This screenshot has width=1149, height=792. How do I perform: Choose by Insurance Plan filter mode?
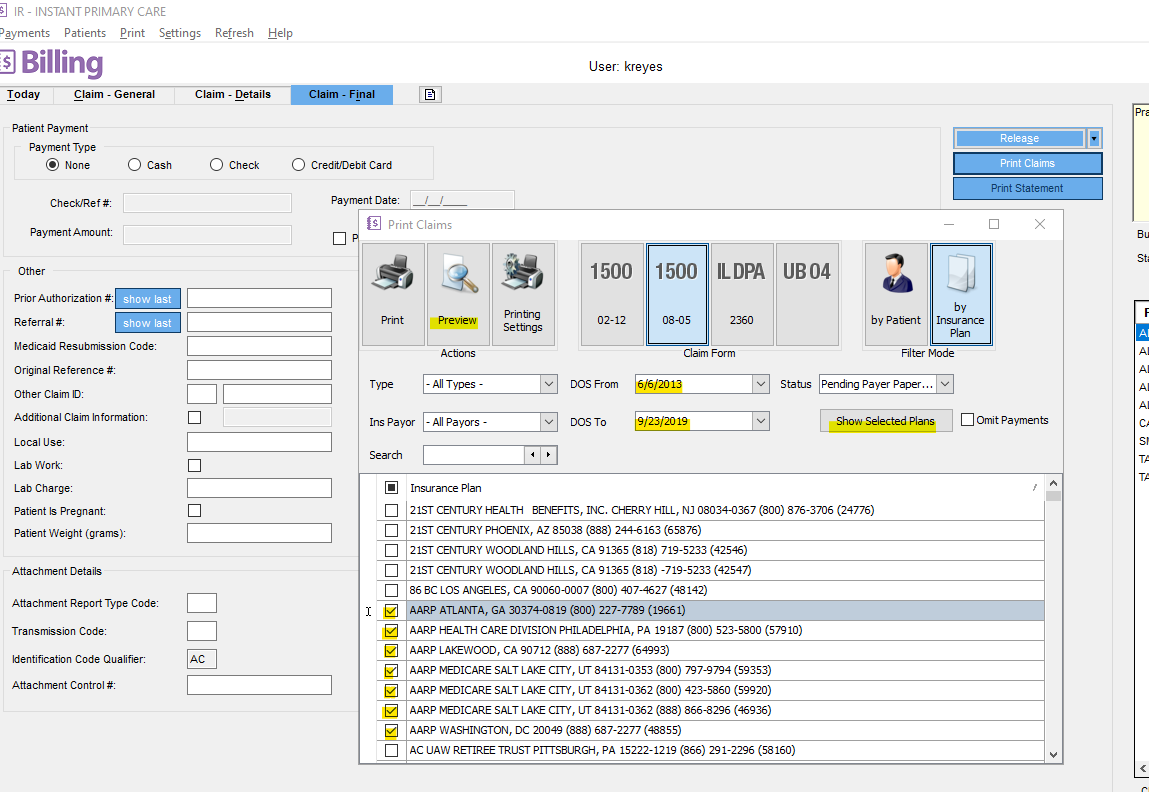click(960, 294)
